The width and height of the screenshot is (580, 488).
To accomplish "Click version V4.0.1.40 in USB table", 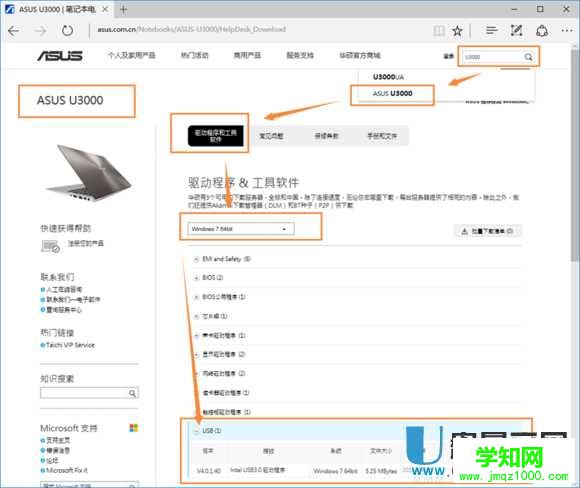I will [x=208, y=471].
